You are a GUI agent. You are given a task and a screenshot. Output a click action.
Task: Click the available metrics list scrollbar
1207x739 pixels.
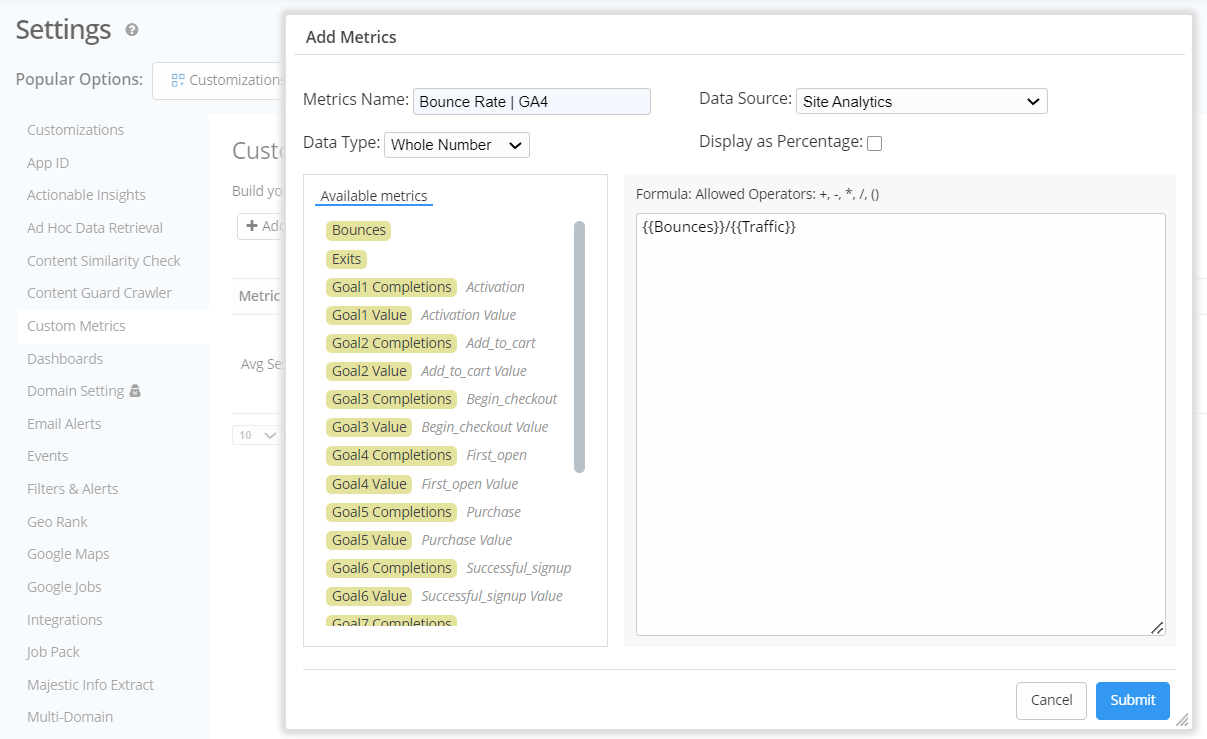coord(579,346)
